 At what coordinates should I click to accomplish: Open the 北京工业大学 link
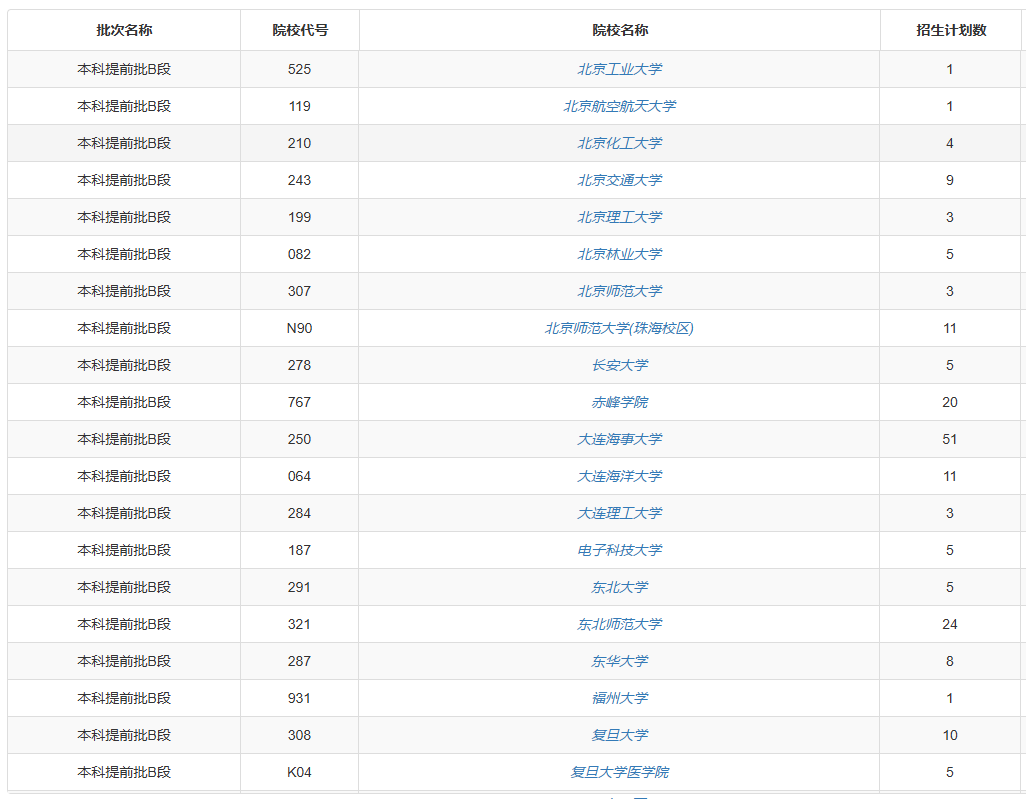tap(620, 69)
